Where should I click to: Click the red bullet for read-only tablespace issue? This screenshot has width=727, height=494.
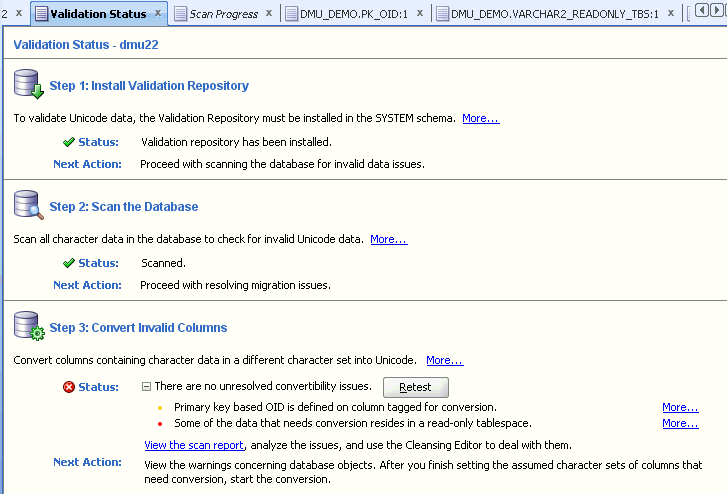pyautogui.click(x=160, y=424)
